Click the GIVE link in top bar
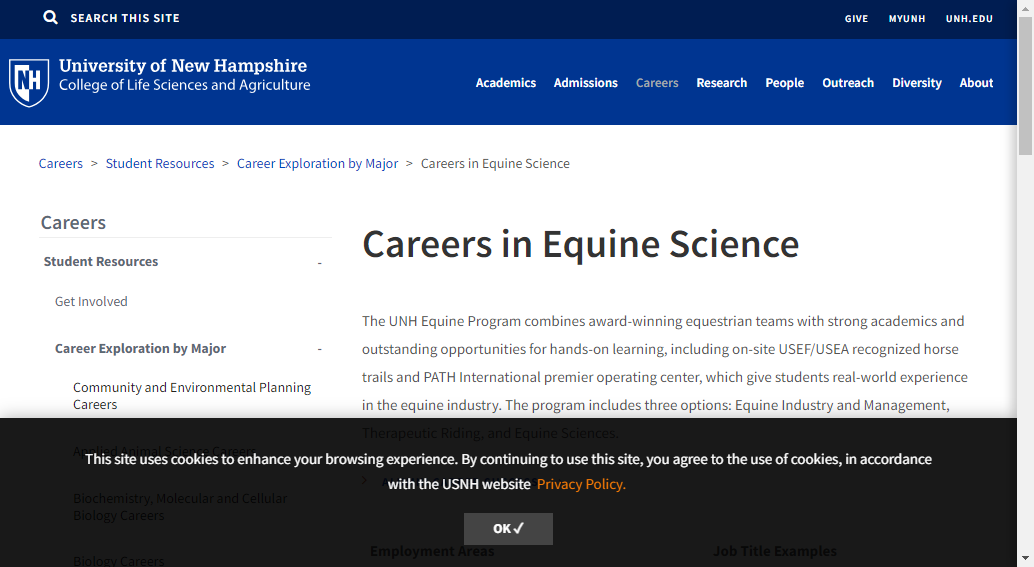This screenshot has width=1034, height=567. coord(857,19)
